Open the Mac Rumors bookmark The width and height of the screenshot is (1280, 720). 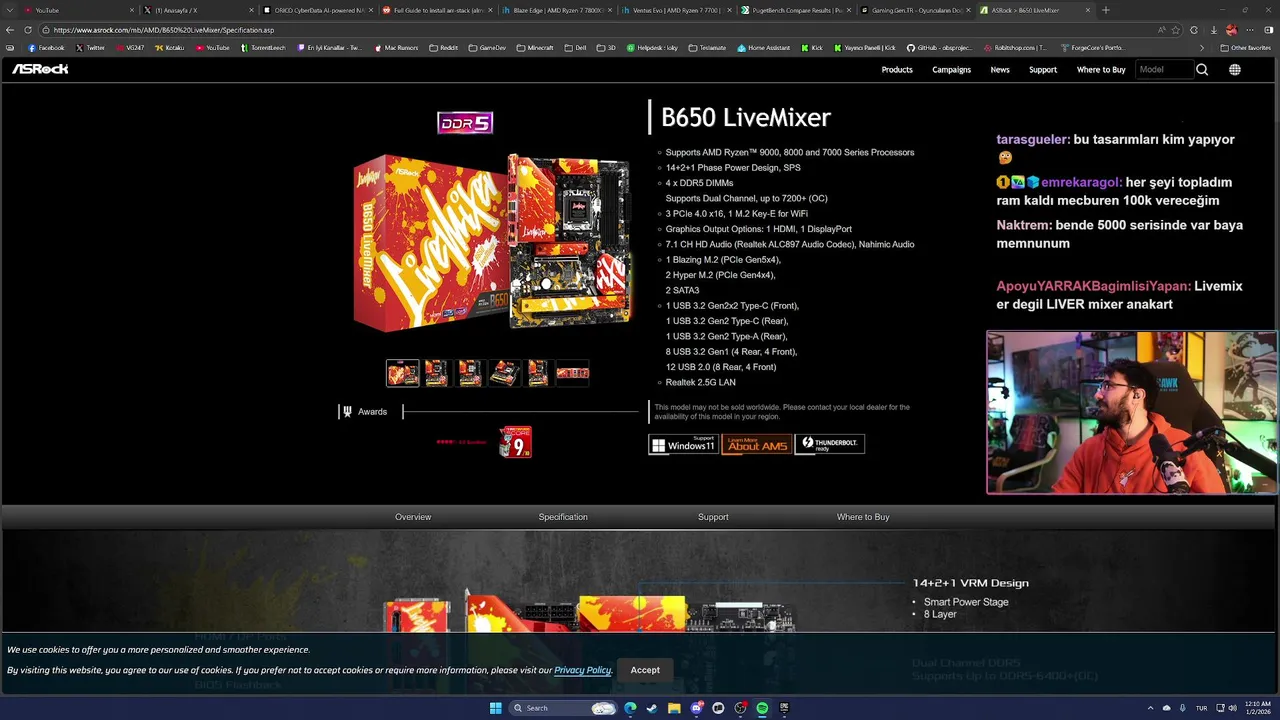pos(396,48)
